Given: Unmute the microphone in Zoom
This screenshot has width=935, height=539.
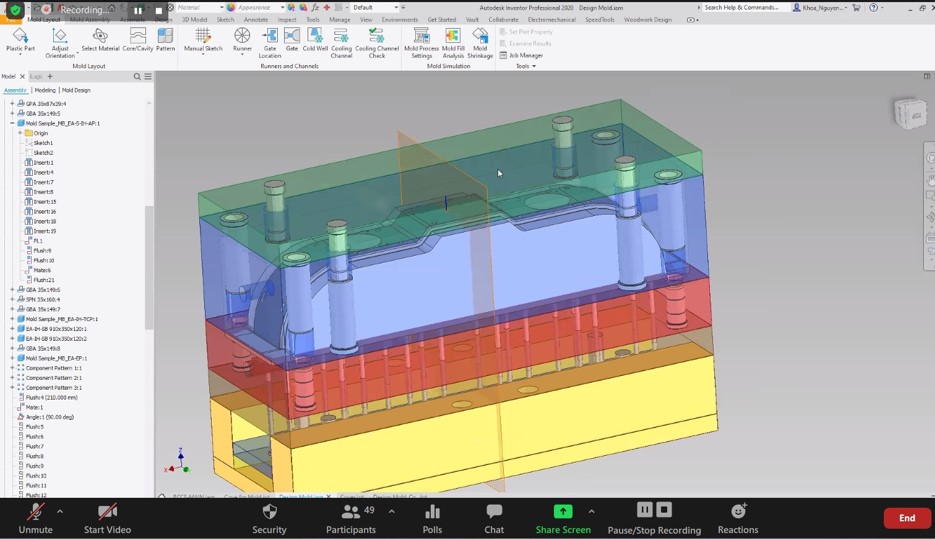Looking at the screenshot, I should pyautogui.click(x=35, y=519).
